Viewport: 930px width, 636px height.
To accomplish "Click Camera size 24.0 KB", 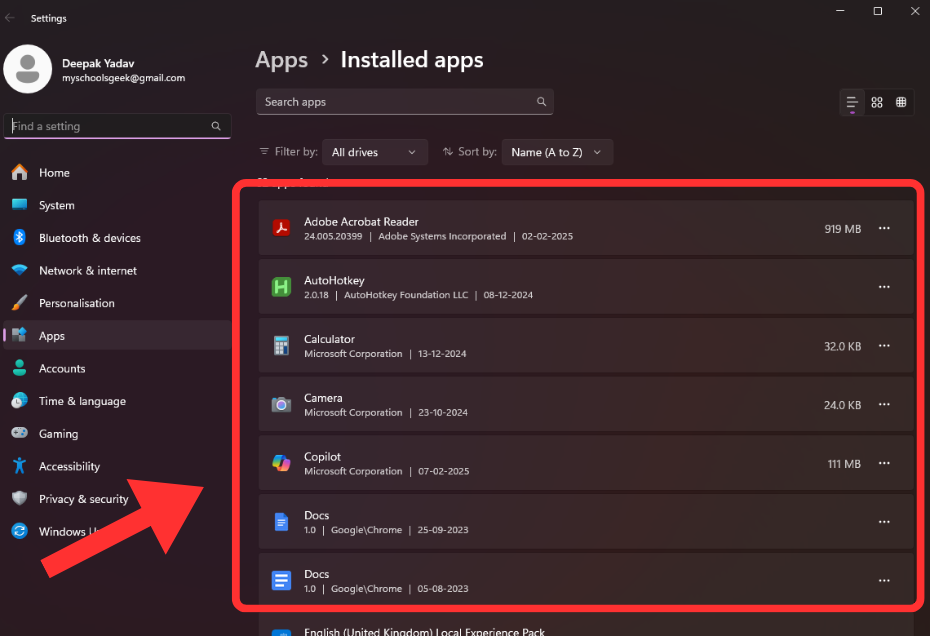I will click(842, 405).
